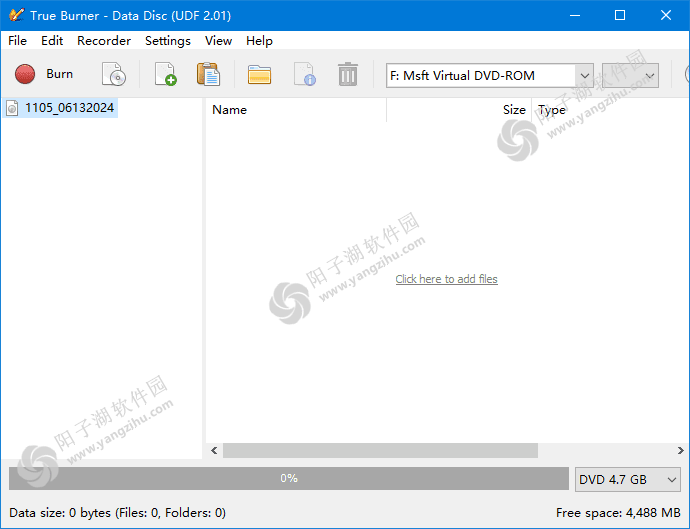Minimize the True Burner window
Screen dimensions: 690x529
[575, 15]
